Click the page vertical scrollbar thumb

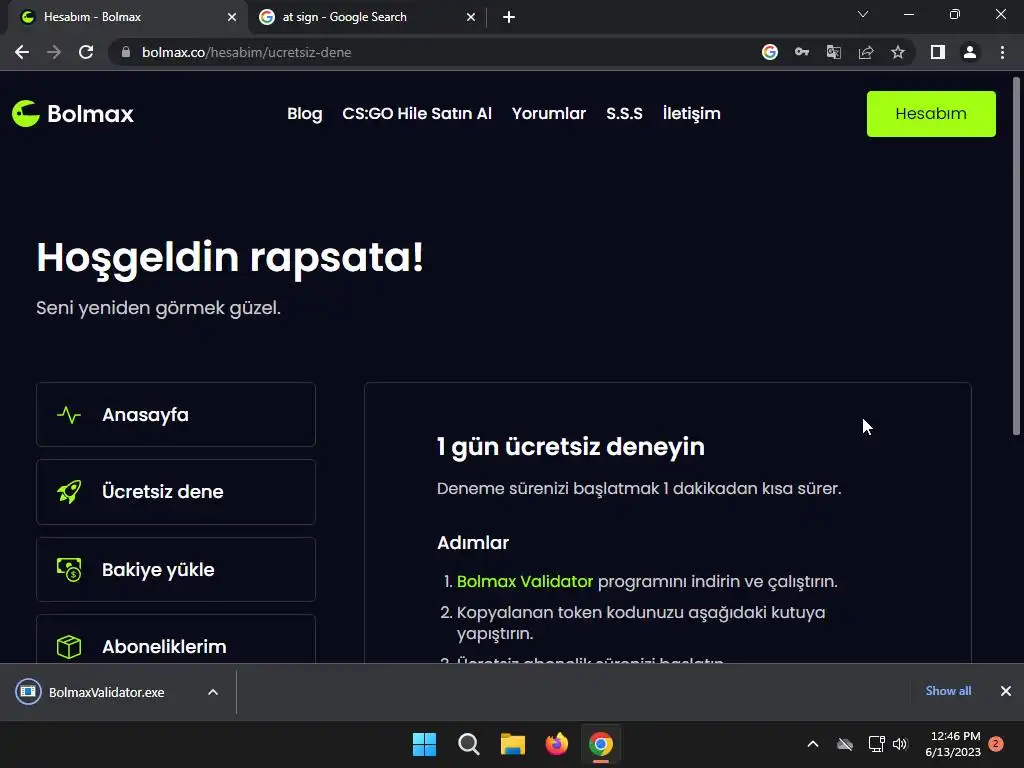(1016, 256)
